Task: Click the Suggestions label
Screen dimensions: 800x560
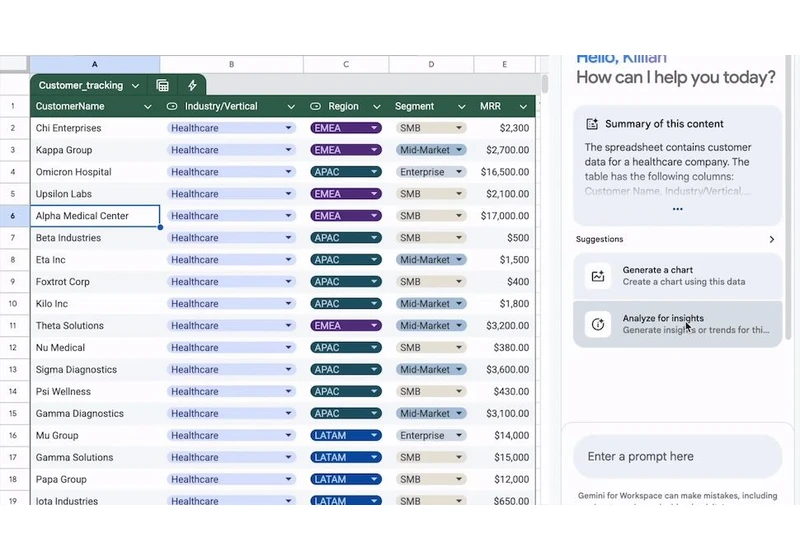Action: pyautogui.click(x=599, y=239)
